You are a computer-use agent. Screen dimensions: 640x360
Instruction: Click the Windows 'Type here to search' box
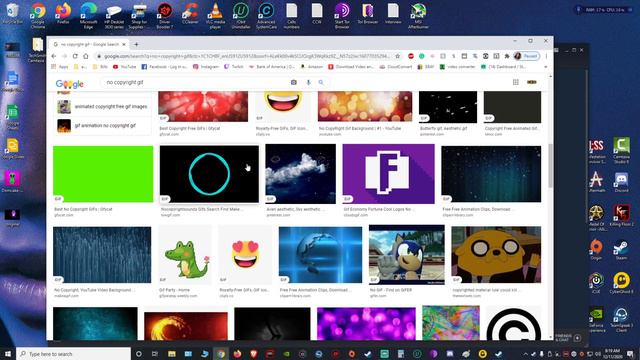[73, 354]
